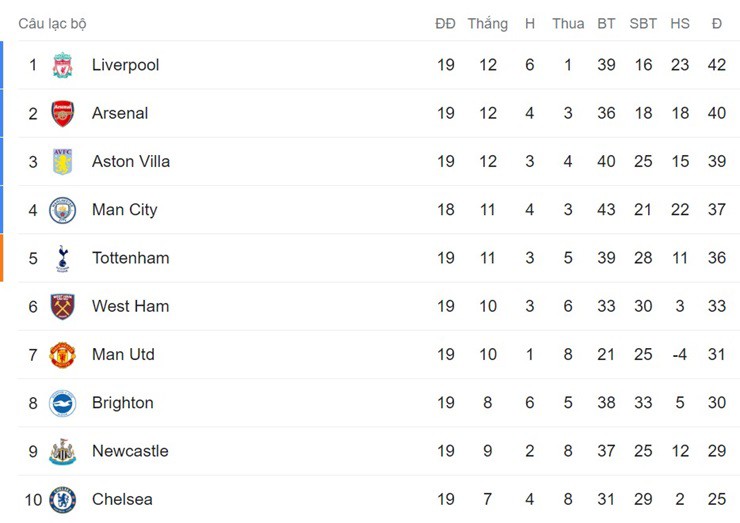Click the HS goal difference header
Viewport: 740px width, 523px height.
tap(680, 23)
